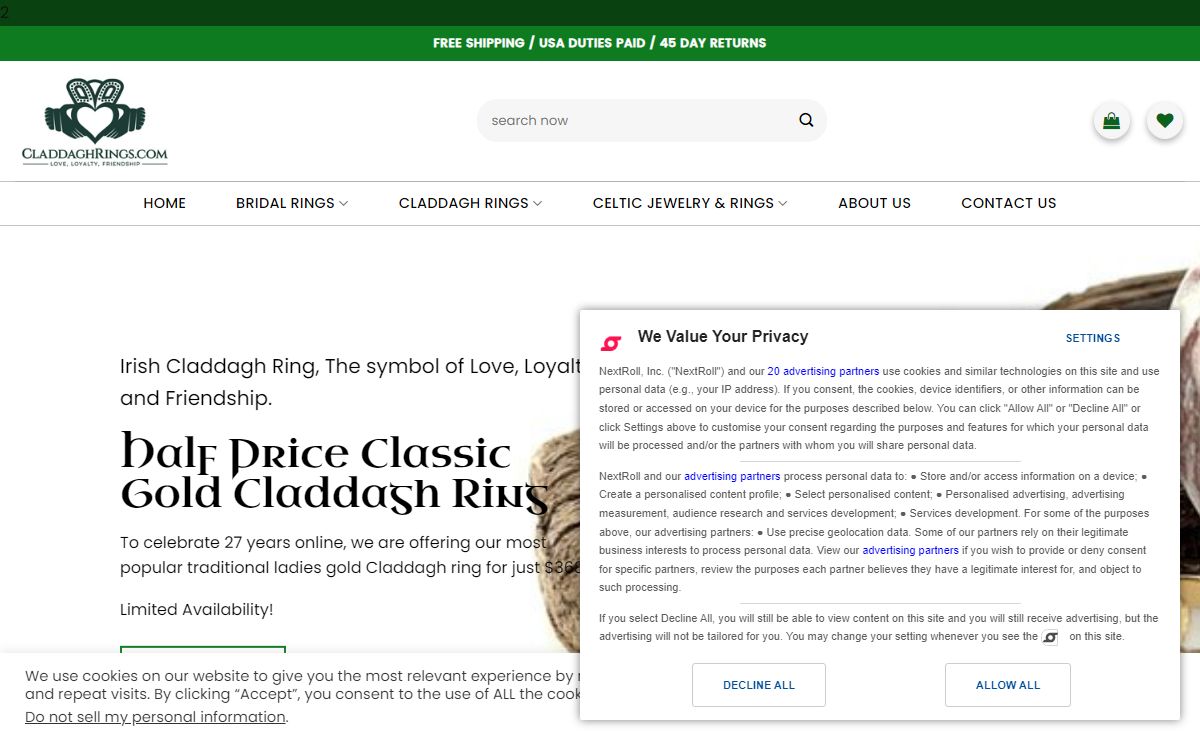This screenshot has height=740, width=1200.
Task: Open the Home menu item
Action: (165, 203)
